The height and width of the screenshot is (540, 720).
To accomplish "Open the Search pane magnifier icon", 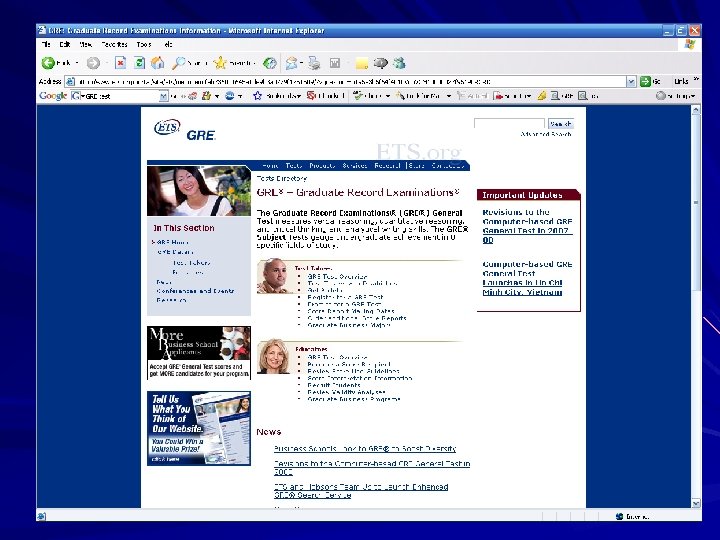I will click(x=178, y=63).
